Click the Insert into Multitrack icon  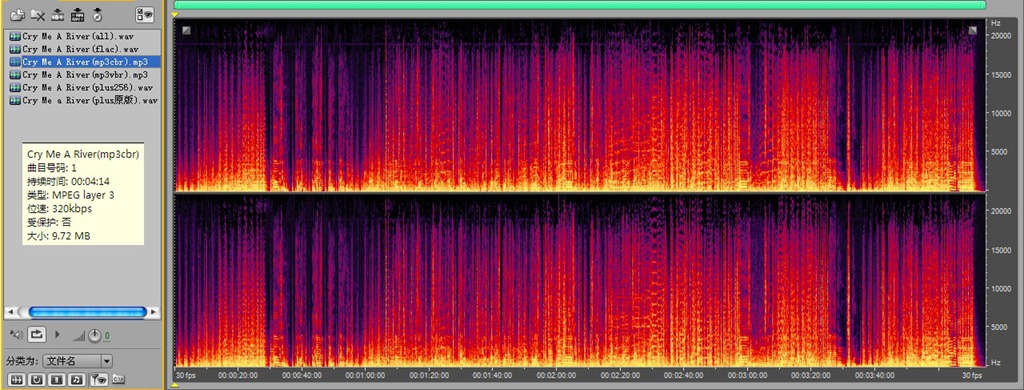click(x=58, y=14)
